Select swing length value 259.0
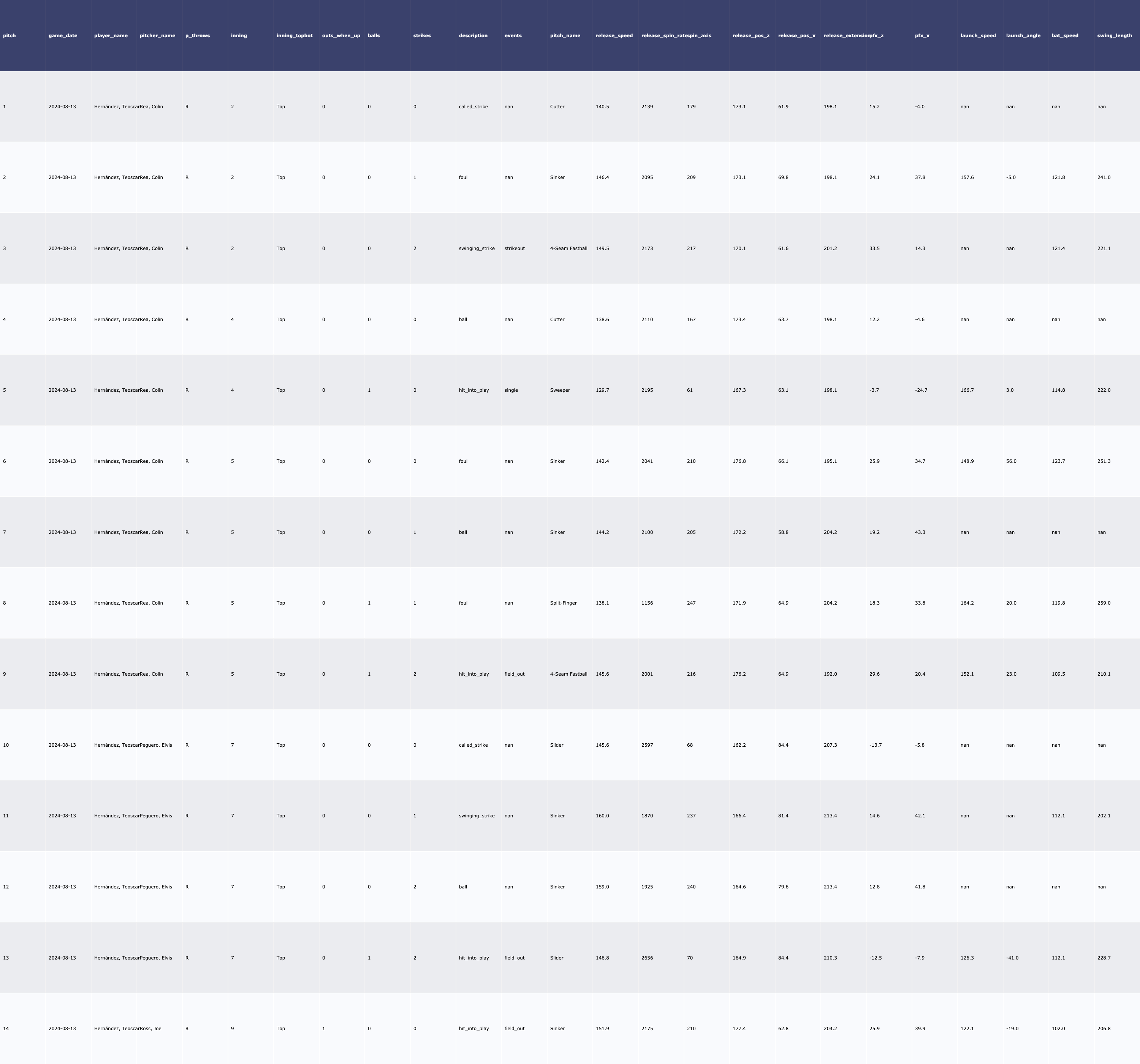Screen dimensions: 1140x1064 (1103, 603)
